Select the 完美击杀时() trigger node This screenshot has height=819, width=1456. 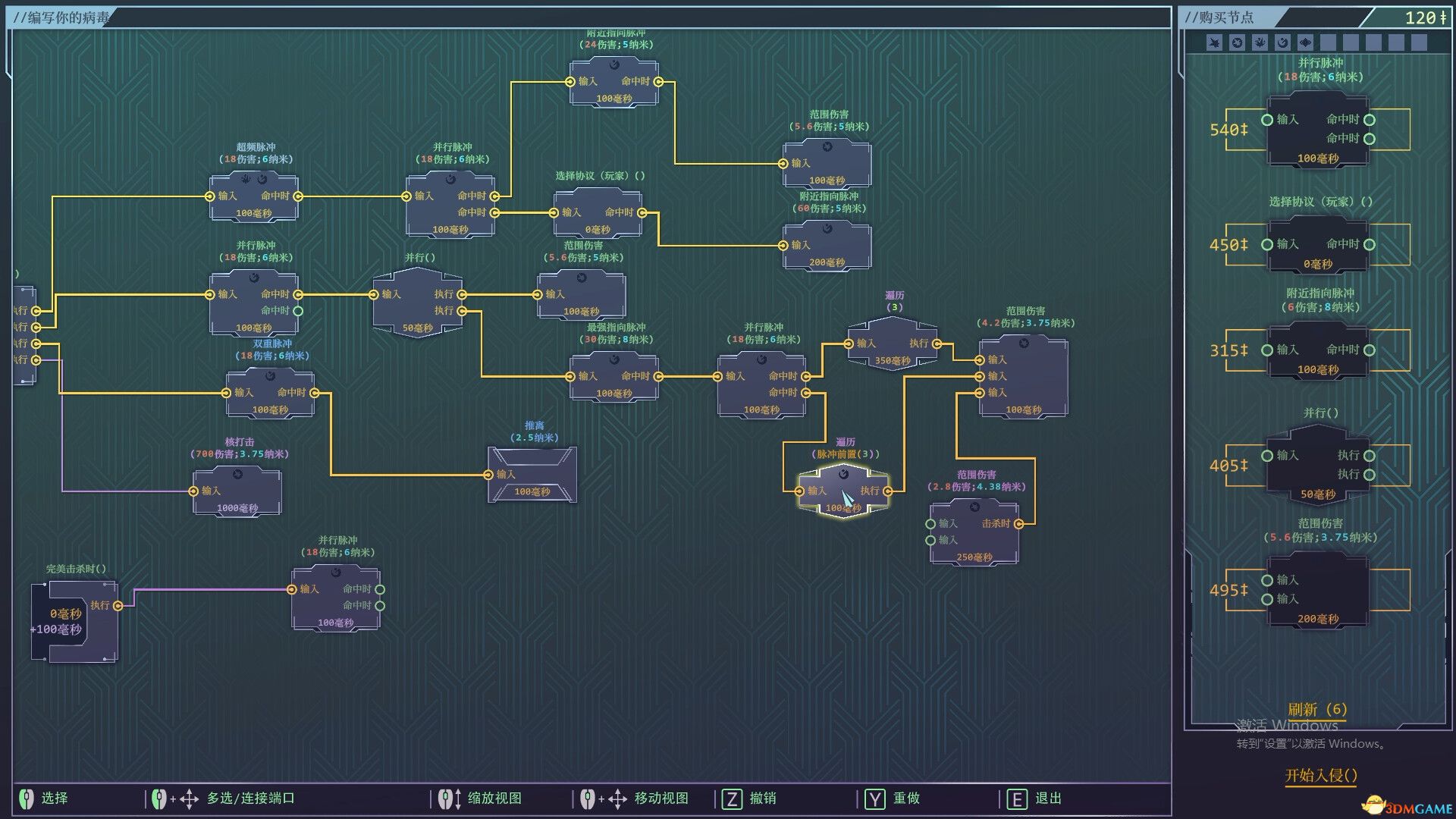click(x=74, y=622)
